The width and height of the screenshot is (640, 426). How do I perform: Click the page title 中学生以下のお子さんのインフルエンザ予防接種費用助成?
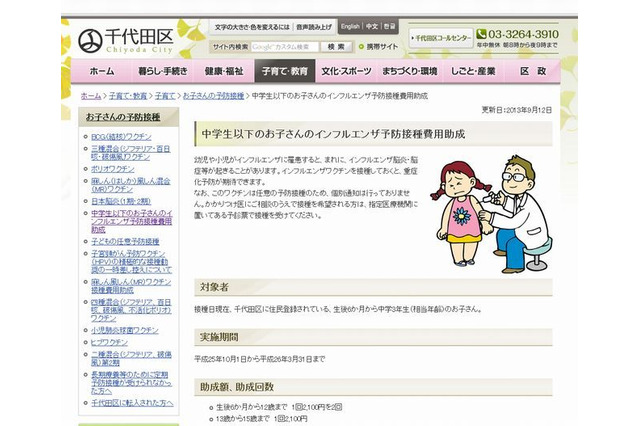tap(333, 134)
